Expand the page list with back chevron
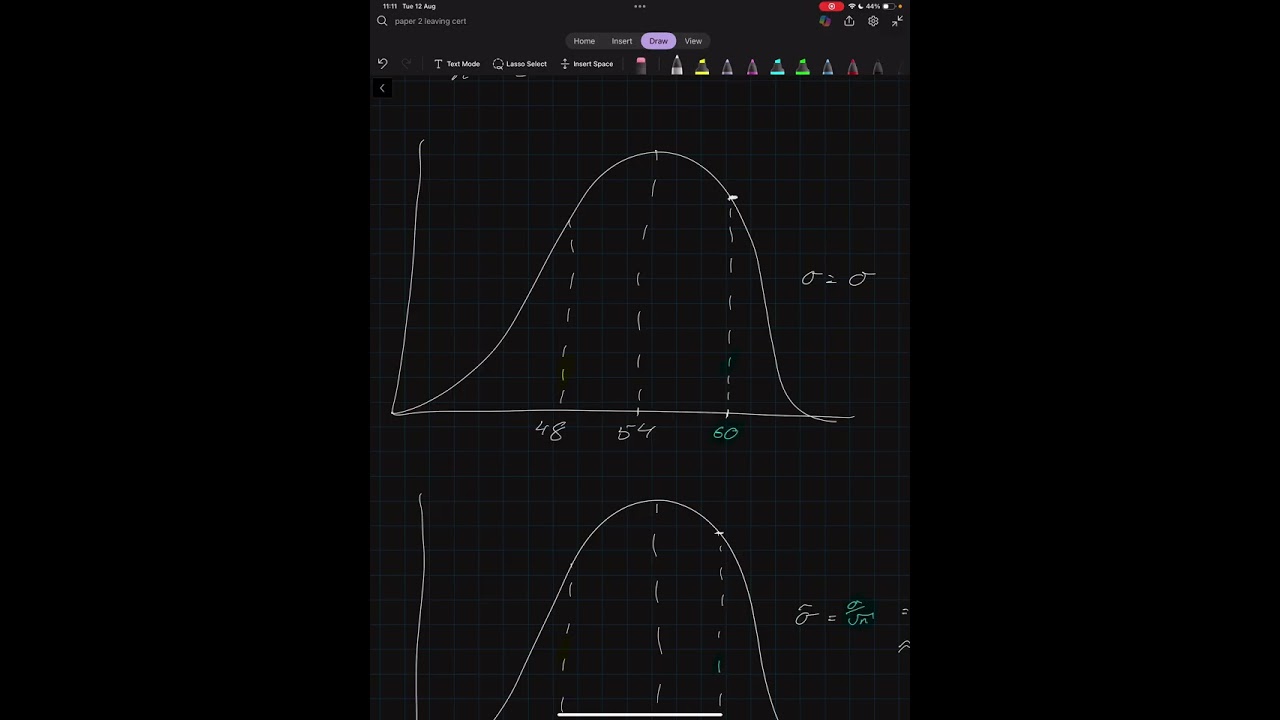The height and width of the screenshot is (720, 1280). [x=382, y=88]
